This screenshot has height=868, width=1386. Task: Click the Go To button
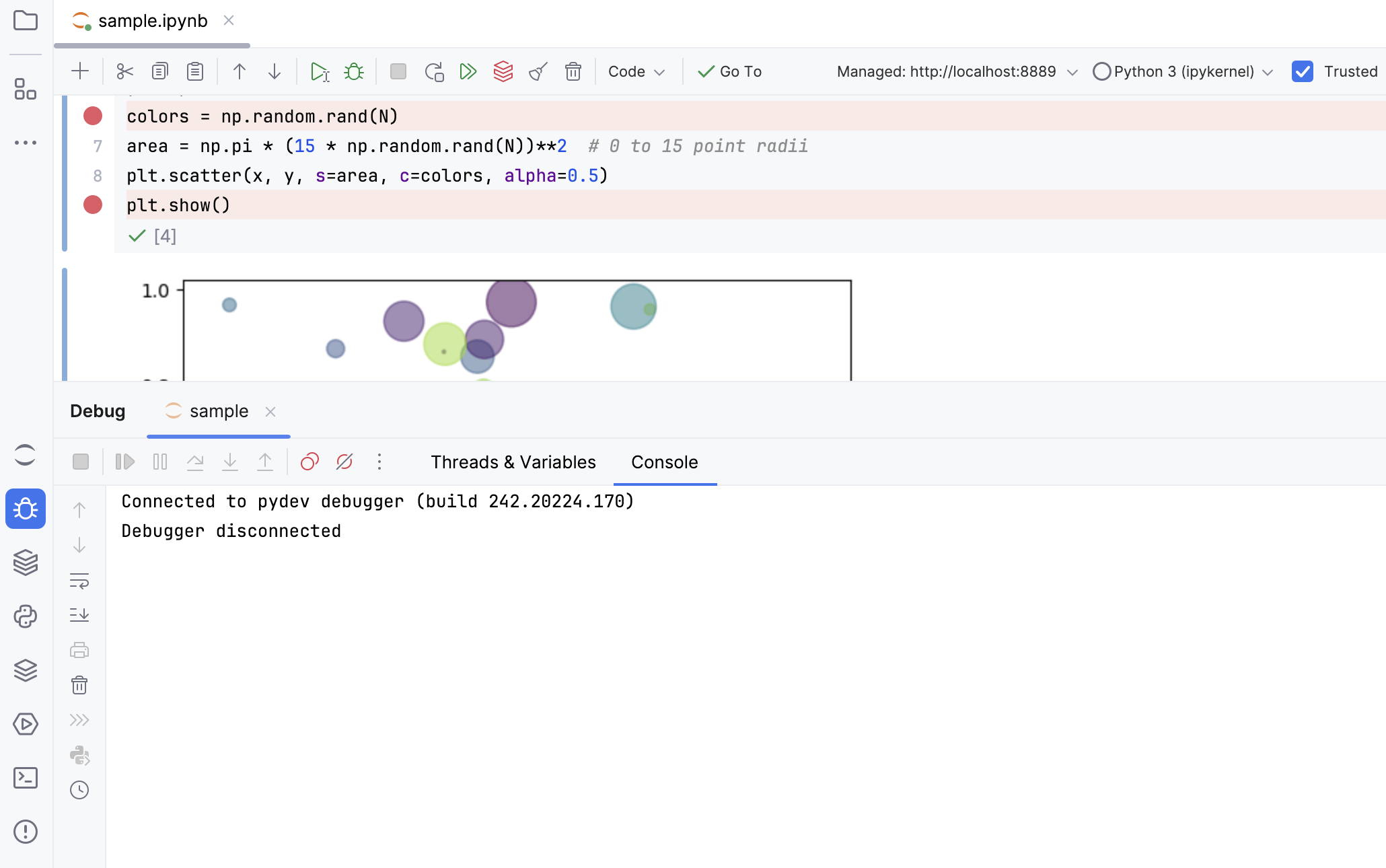[730, 71]
